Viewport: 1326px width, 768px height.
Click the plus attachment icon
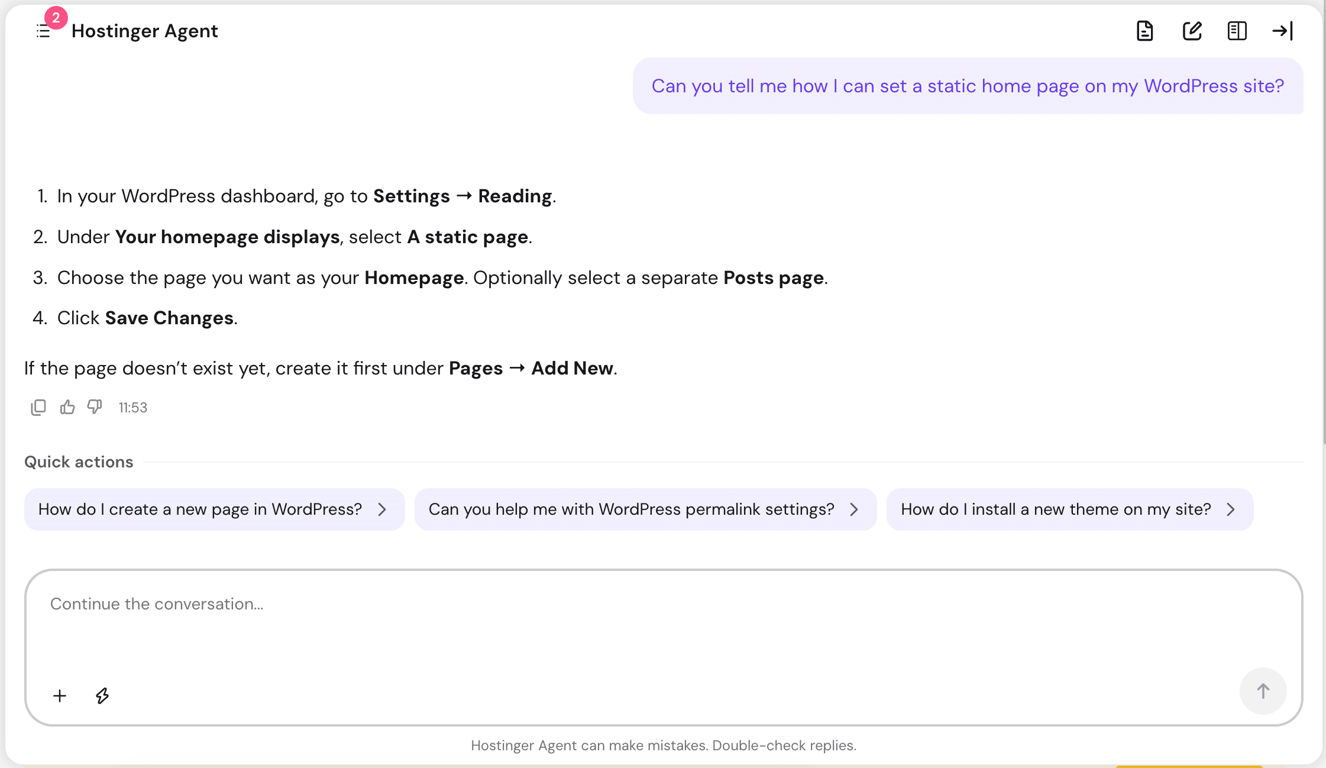click(x=60, y=695)
